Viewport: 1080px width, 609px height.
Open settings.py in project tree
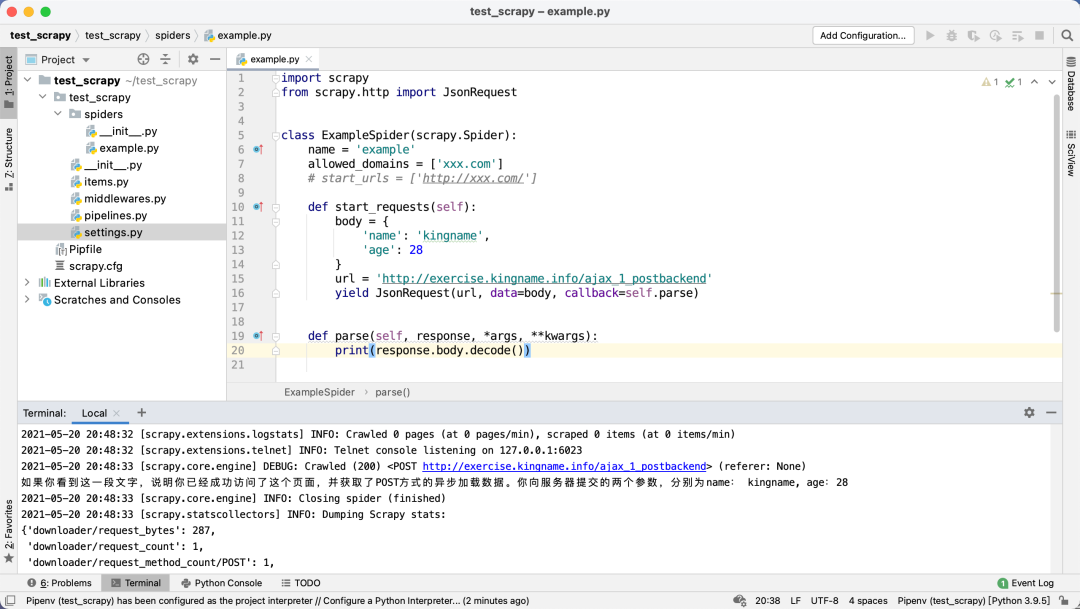click(113, 232)
